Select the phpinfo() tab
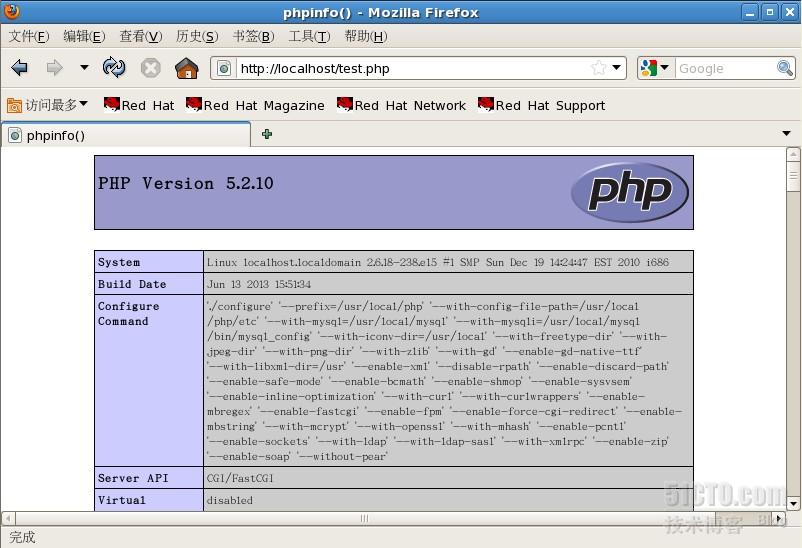The height and width of the screenshot is (548, 802). tap(126, 135)
